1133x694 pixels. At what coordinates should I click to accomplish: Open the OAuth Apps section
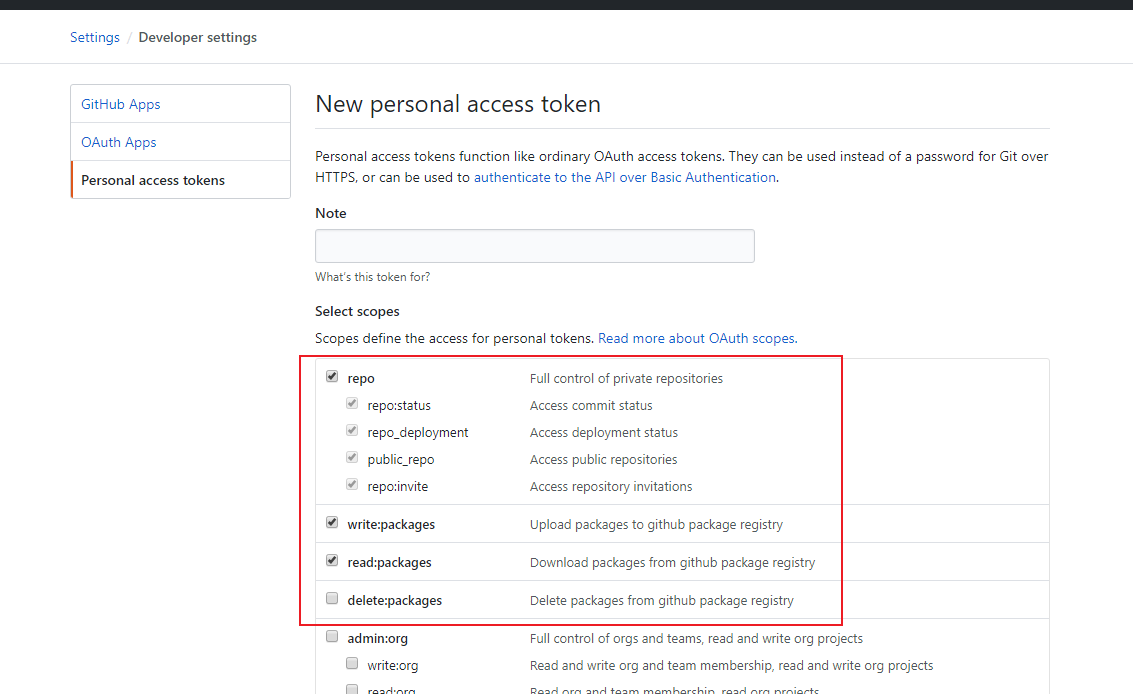[x=119, y=142]
